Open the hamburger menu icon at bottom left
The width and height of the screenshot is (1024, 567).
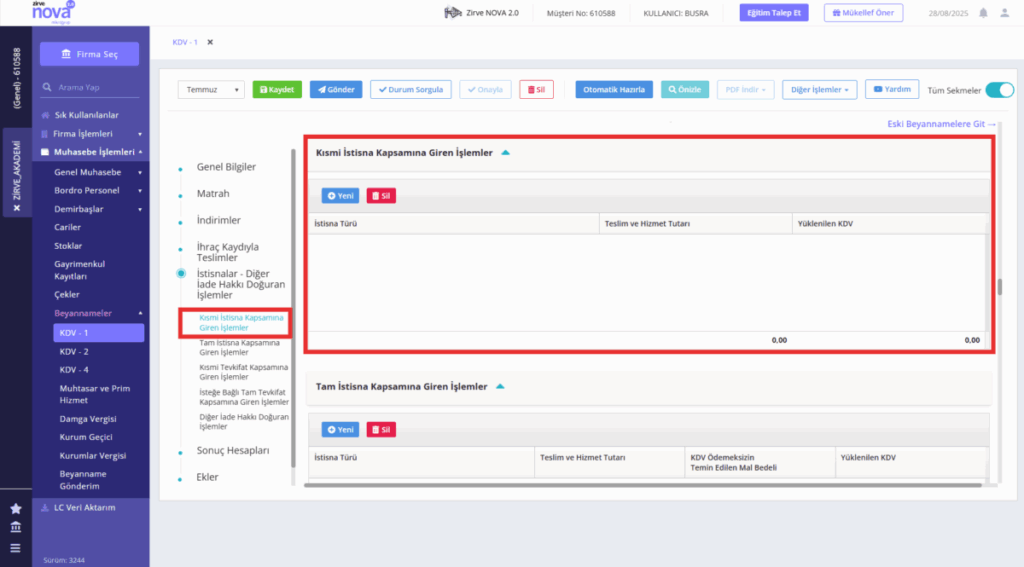point(16,548)
